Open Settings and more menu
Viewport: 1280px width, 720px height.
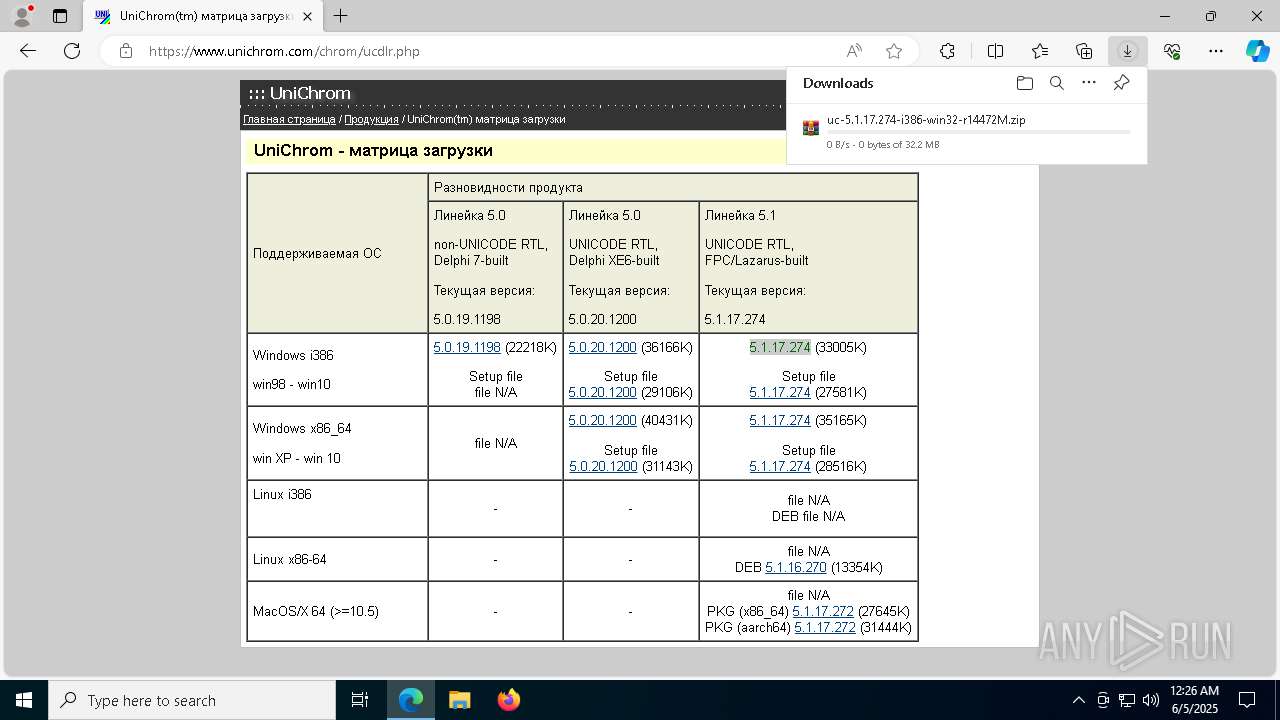pos(1216,51)
